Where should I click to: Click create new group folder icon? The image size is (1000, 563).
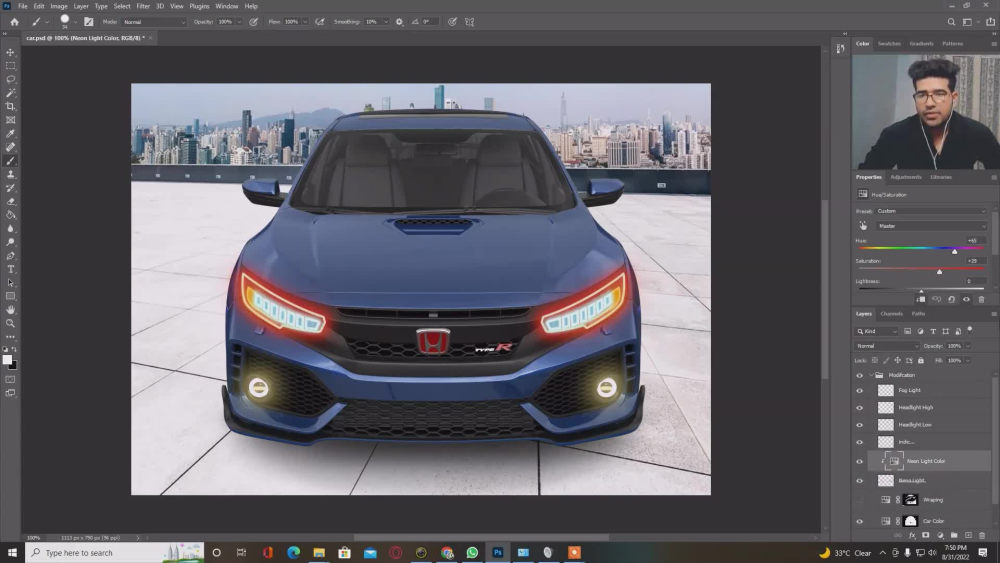[x=953, y=536]
